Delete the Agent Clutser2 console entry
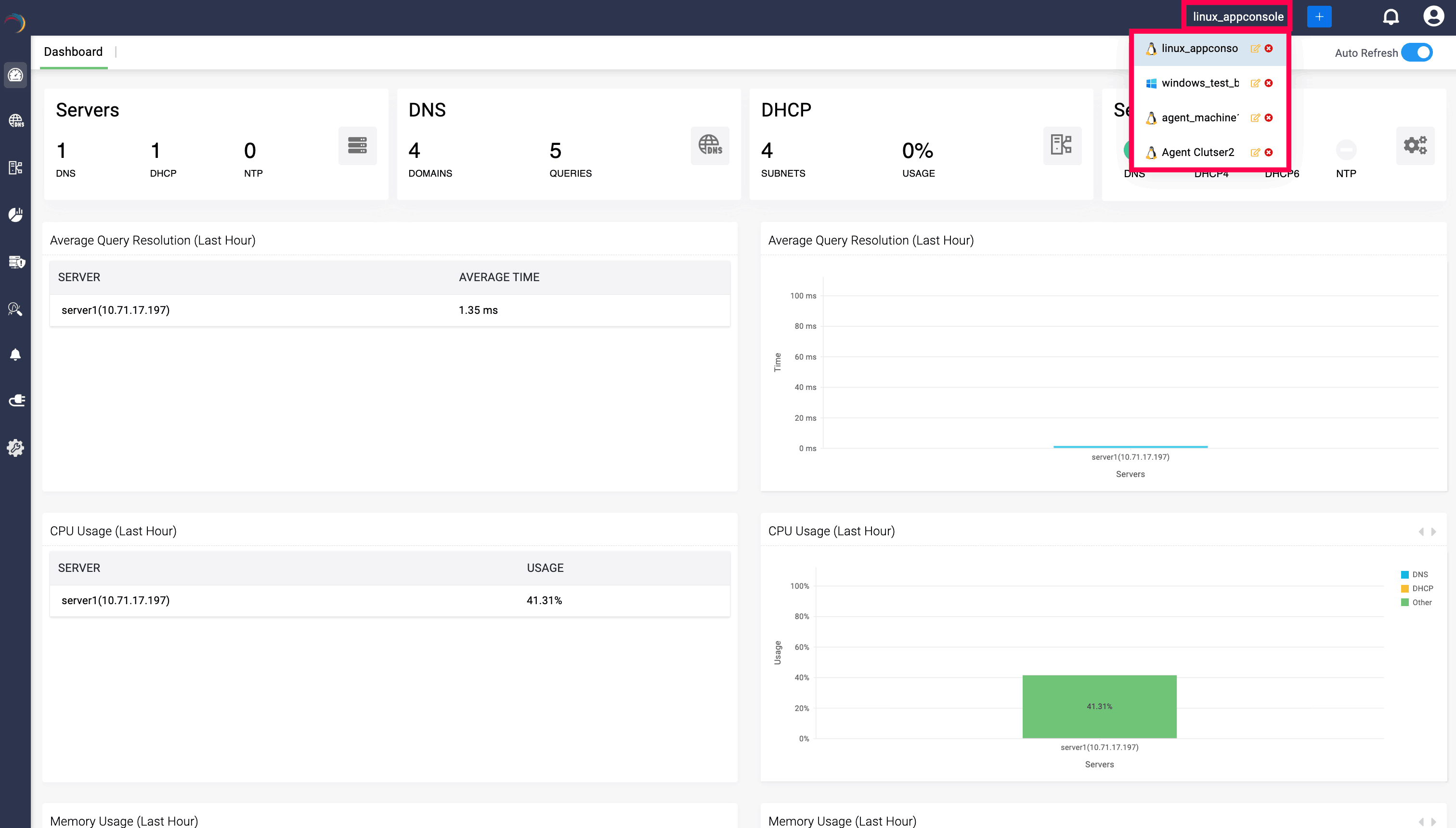This screenshot has height=828, width=1456. point(1269,153)
